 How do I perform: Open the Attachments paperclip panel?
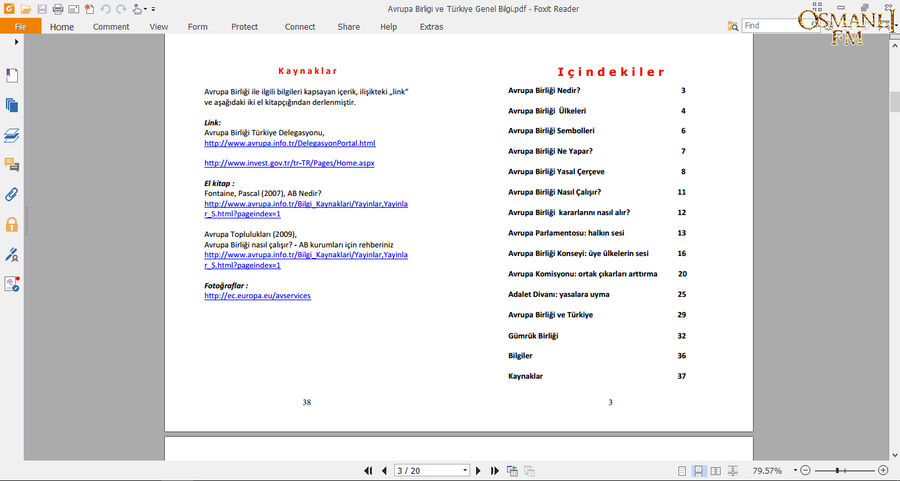pyautogui.click(x=11, y=195)
